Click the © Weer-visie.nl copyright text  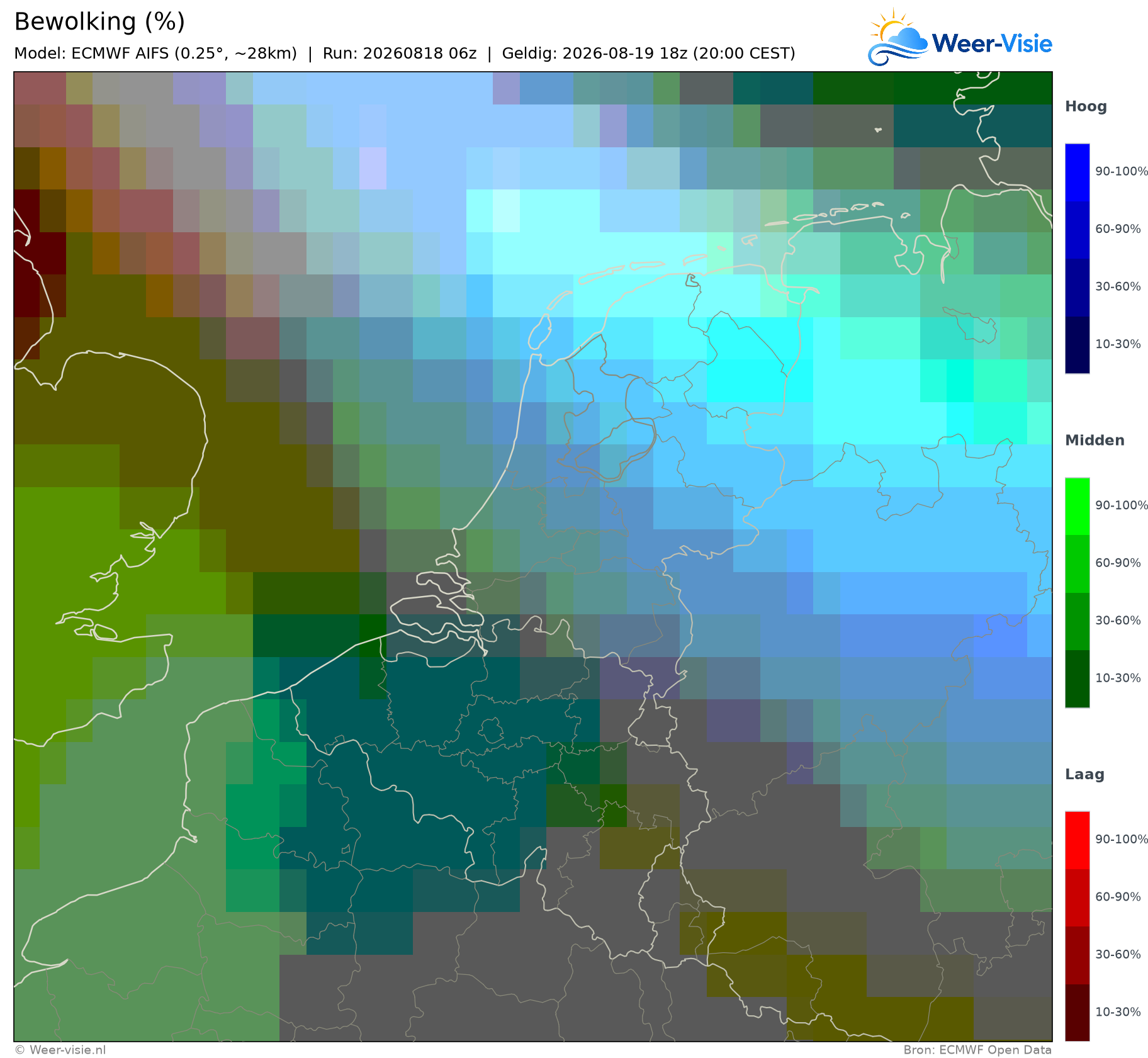coord(60,1050)
